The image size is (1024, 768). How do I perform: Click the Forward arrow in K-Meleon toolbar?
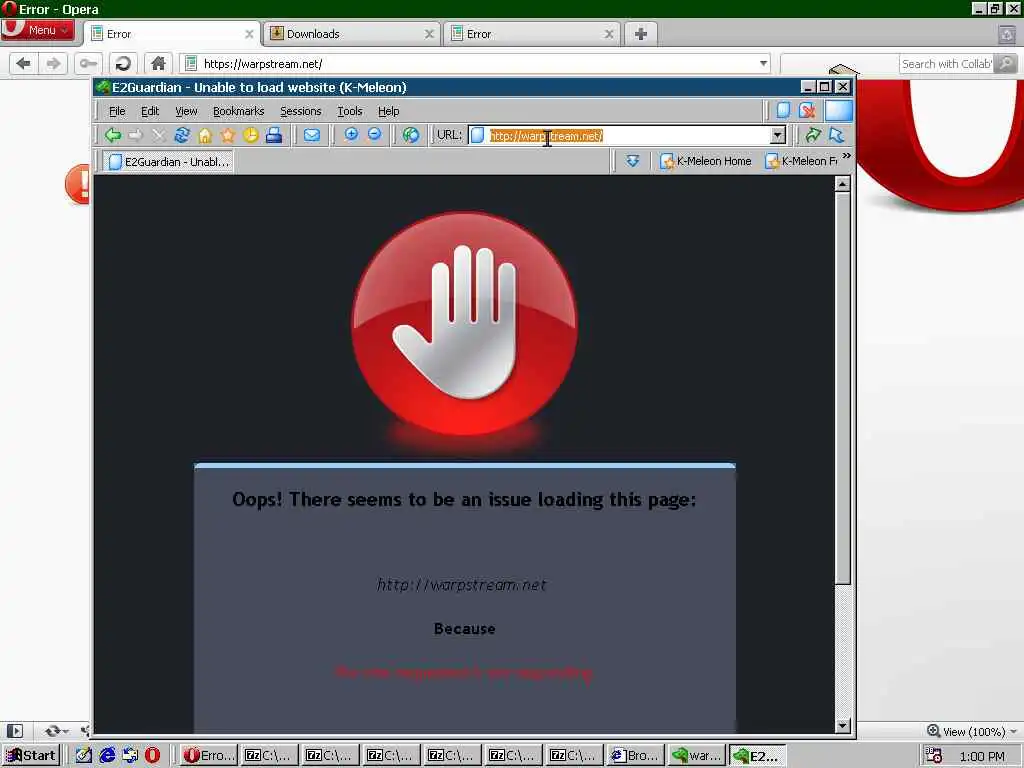click(x=136, y=135)
